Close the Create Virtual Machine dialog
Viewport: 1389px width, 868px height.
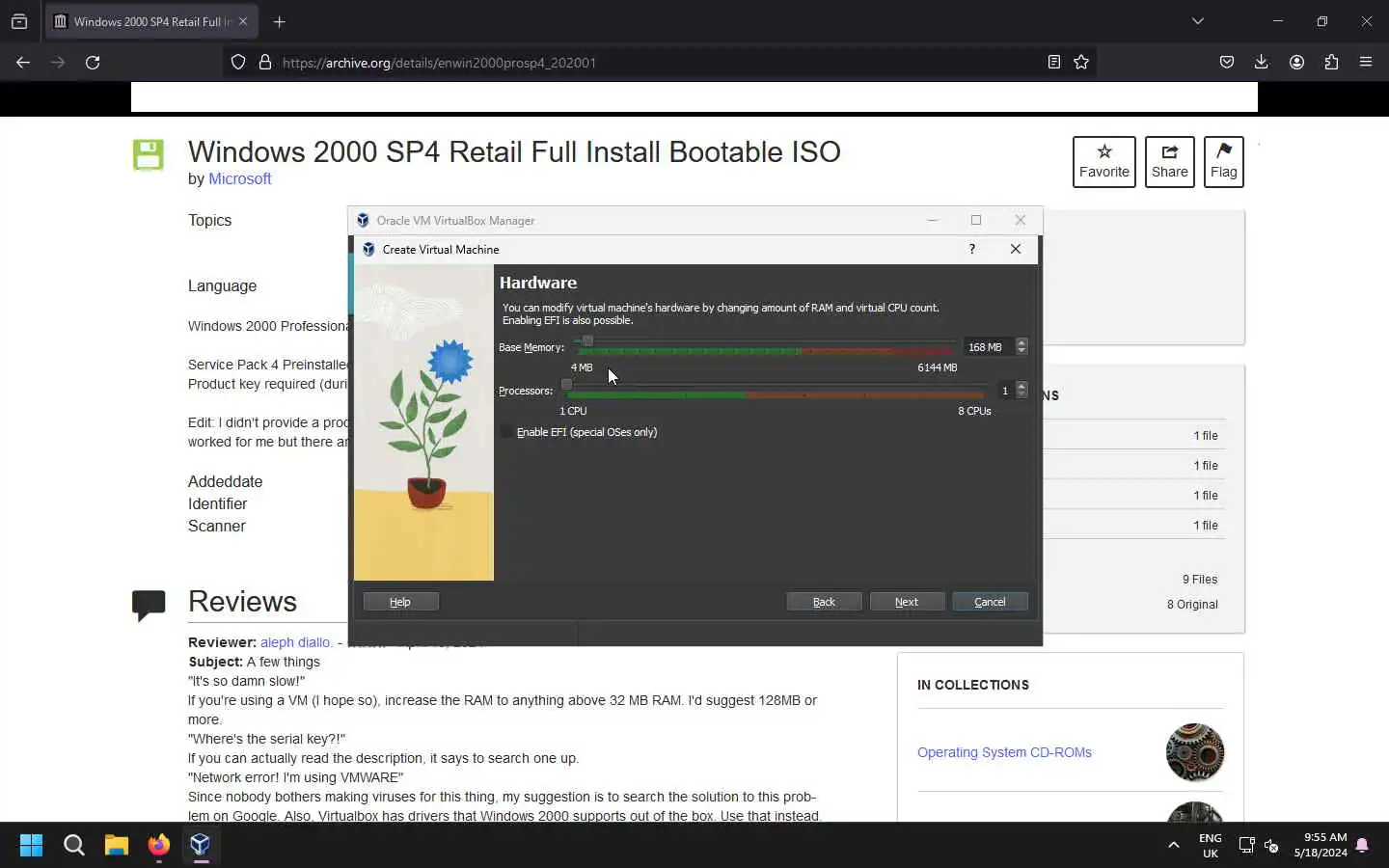(x=1015, y=249)
